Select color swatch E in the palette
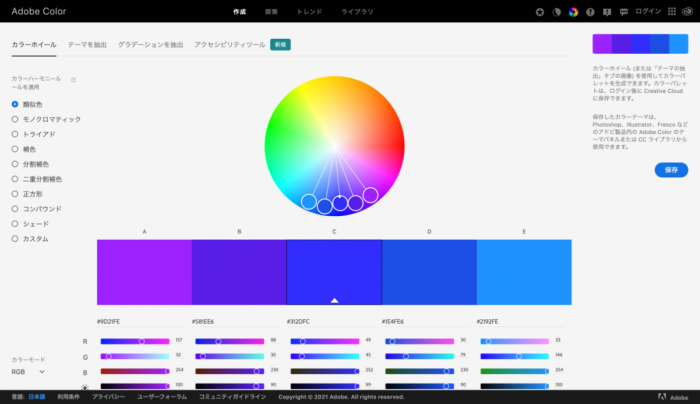Viewport: 700px width, 404px height. (523, 272)
